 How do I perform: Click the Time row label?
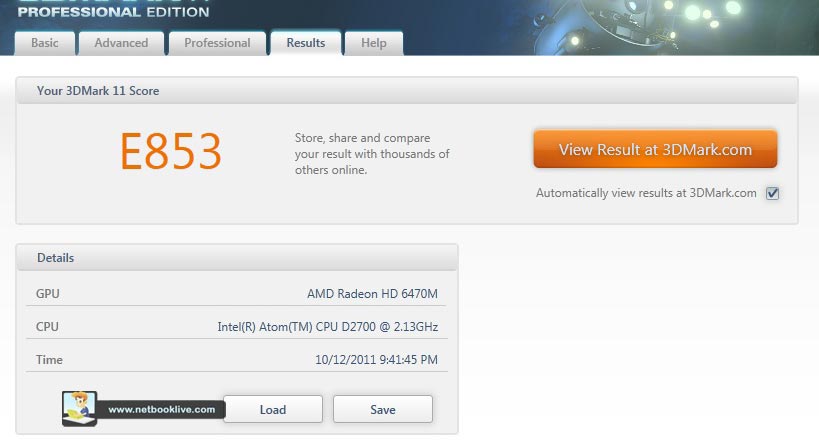coord(49,360)
